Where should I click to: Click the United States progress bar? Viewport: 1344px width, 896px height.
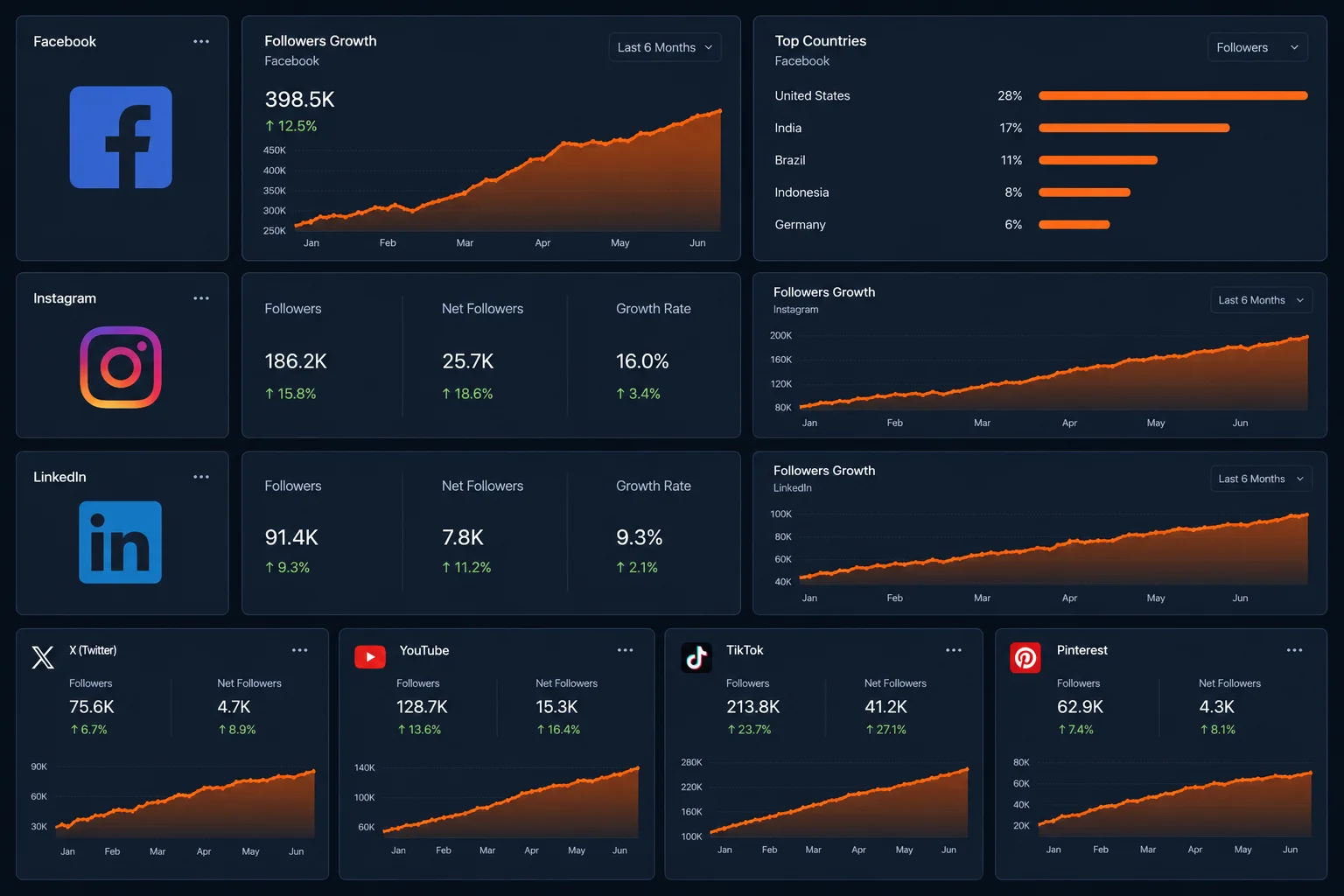pos(1173,95)
